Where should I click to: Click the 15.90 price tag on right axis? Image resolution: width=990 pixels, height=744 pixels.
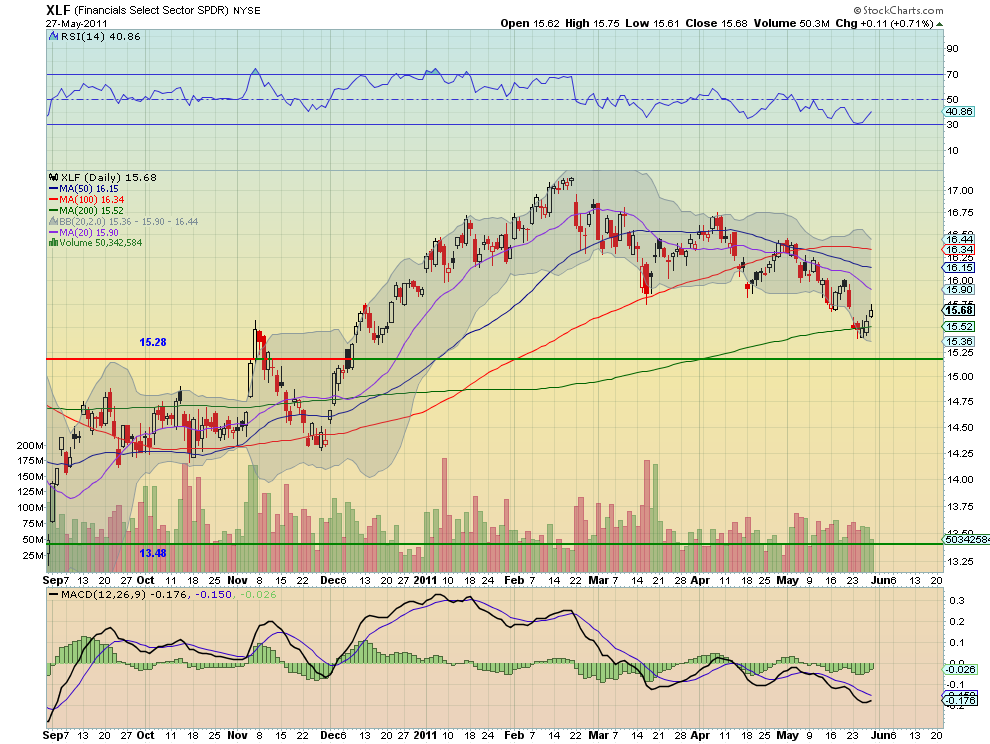click(x=959, y=289)
